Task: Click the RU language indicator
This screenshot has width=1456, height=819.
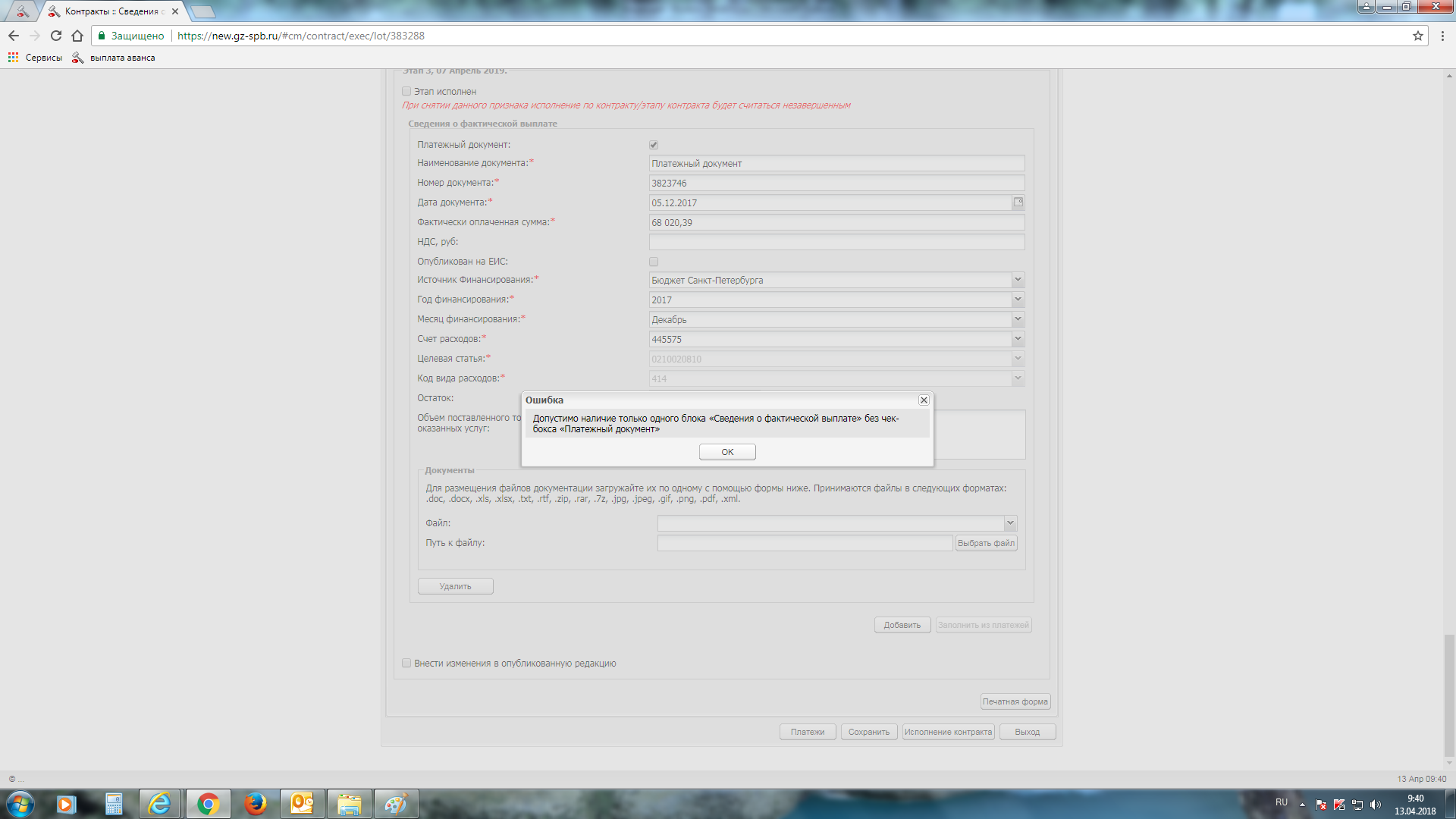Action: (x=1282, y=802)
